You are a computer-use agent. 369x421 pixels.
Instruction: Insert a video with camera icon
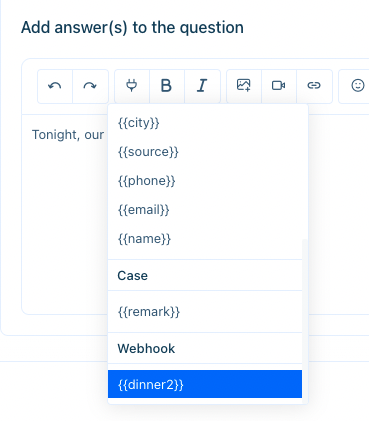(278, 86)
